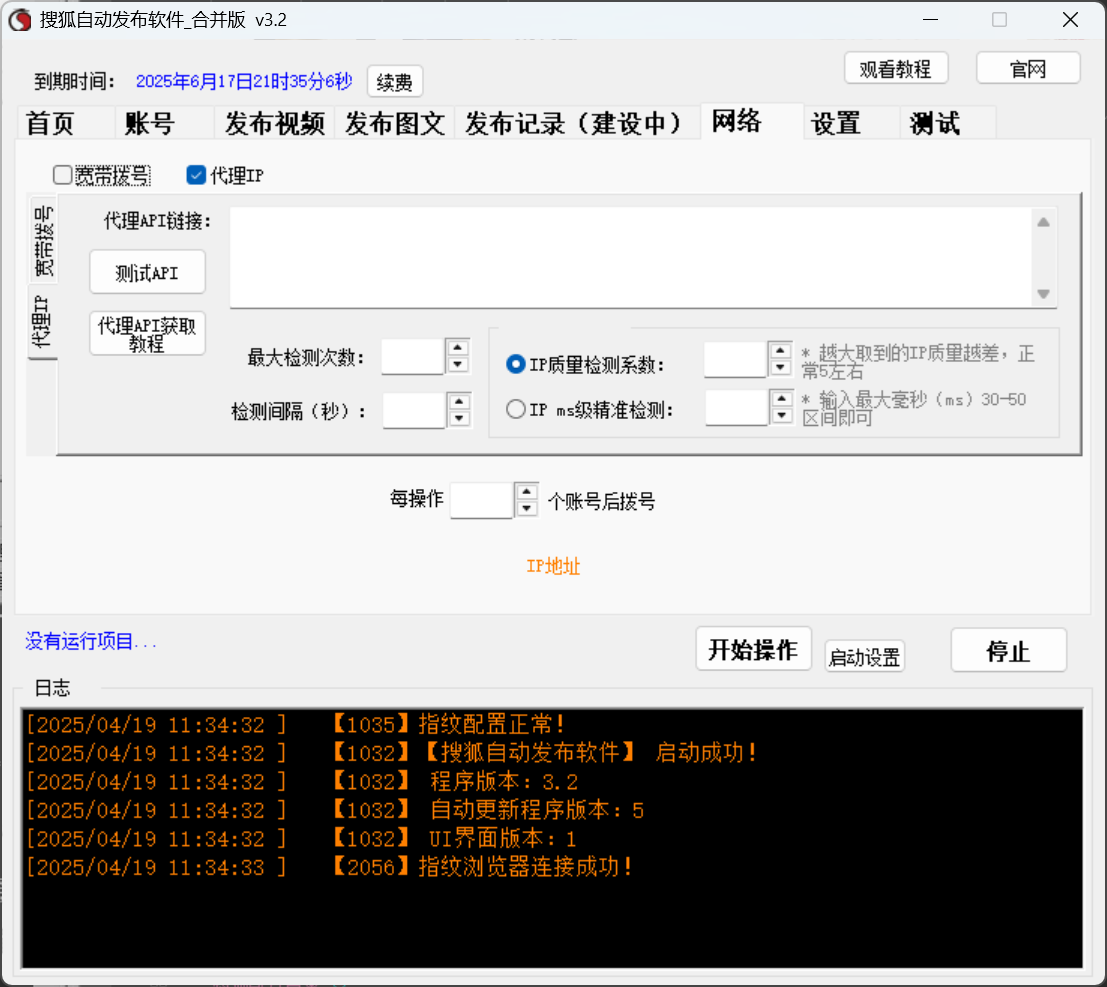1107x987 pixels.
Task: Click the IP ms级精准检测 number field
Action: [x=737, y=407]
